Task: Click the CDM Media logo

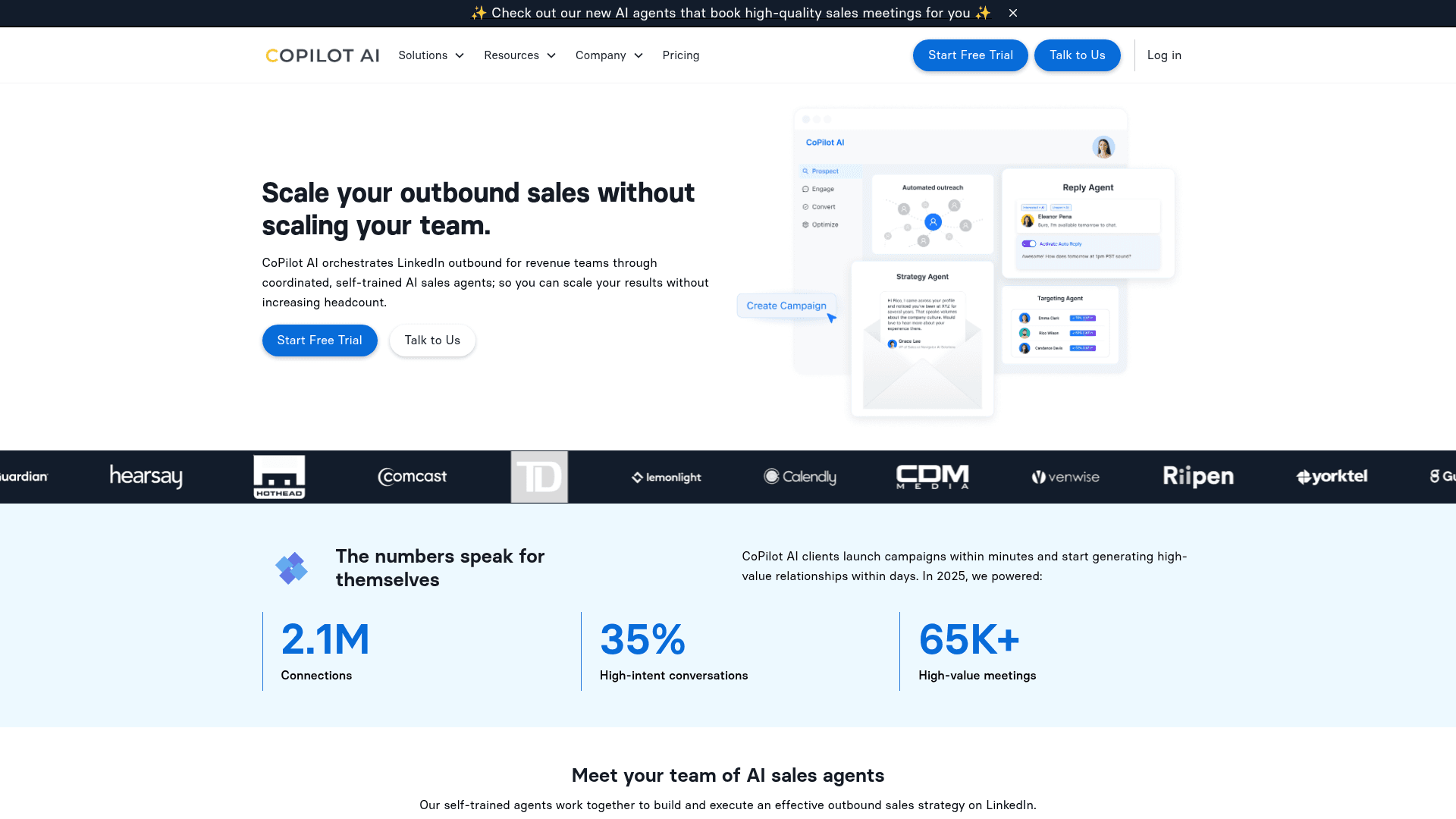Action: 933,477
